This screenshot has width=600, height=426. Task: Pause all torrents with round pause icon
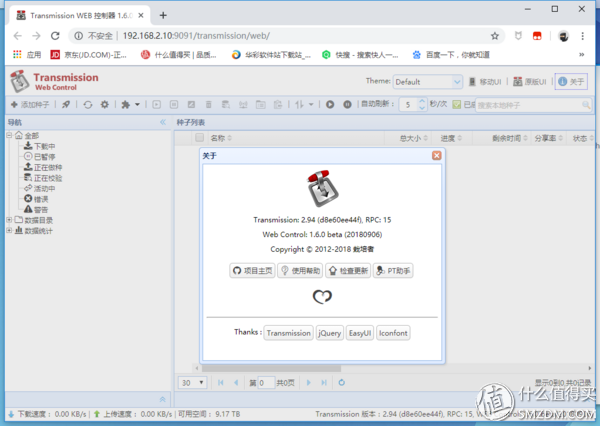tap(347, 104)
